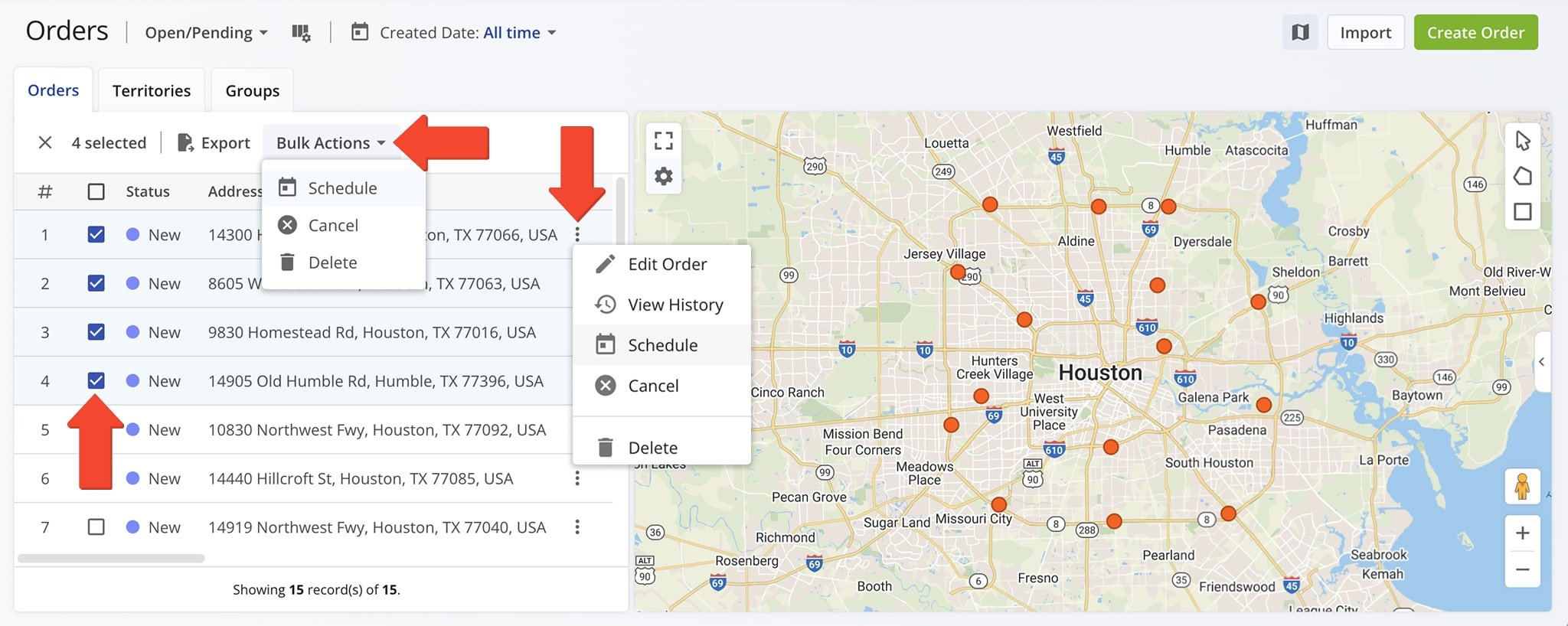This screenshot has height=626, width=1568.
Task: Click the Import button
Action: 1366,32
